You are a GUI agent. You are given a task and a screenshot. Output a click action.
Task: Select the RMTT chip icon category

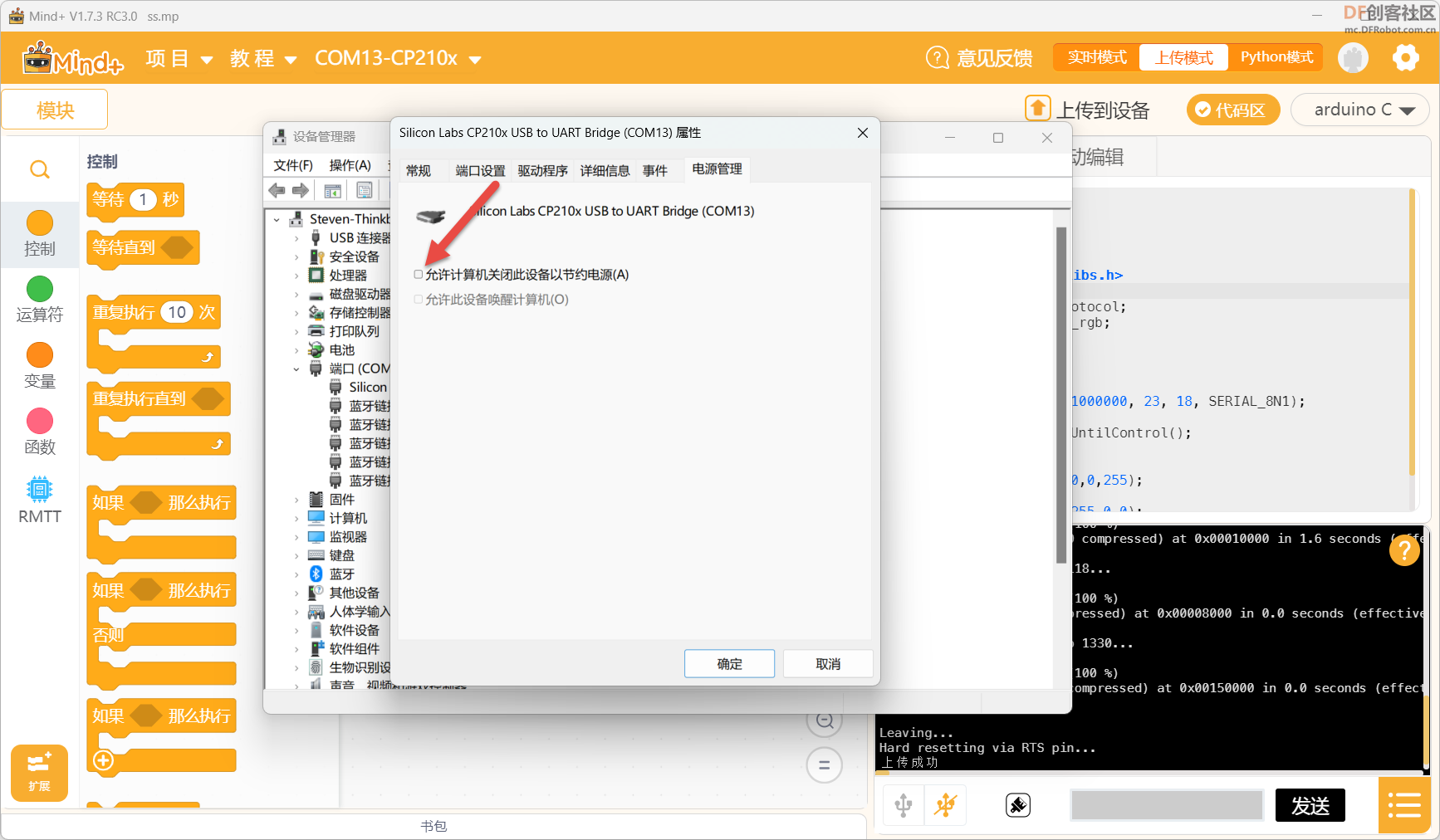pyautogui.click(x=39, y=489)
